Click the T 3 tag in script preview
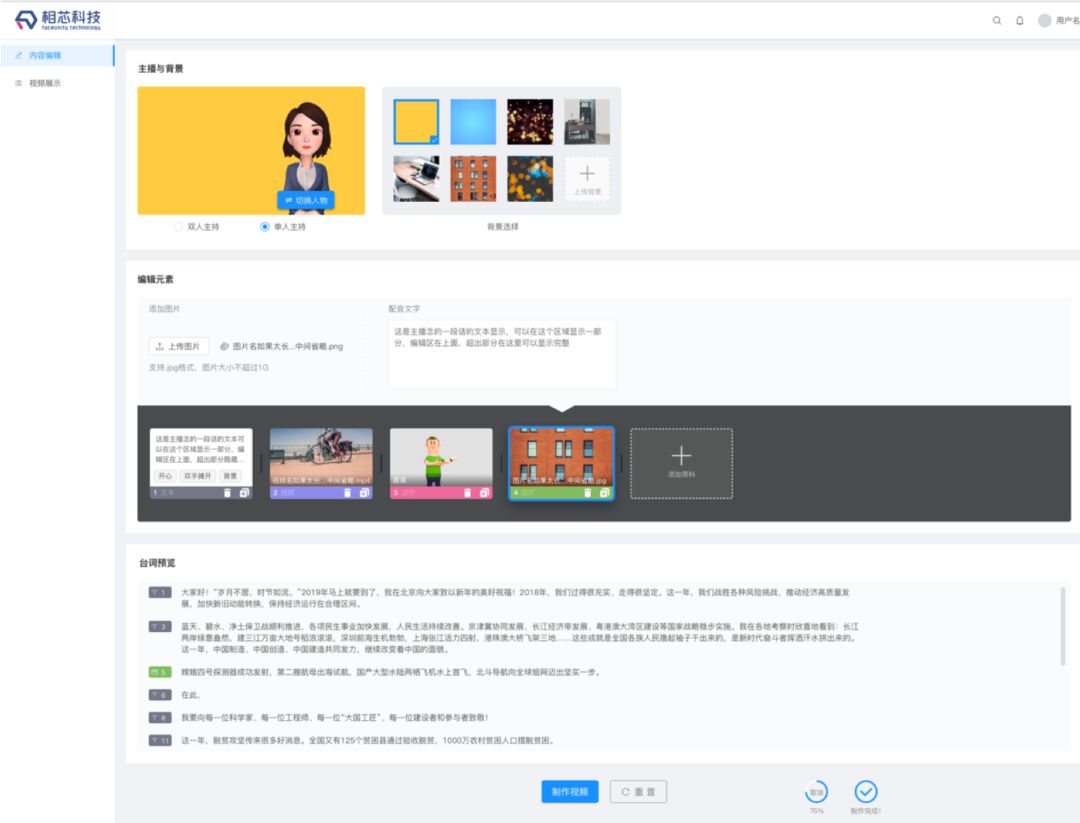 160,627
